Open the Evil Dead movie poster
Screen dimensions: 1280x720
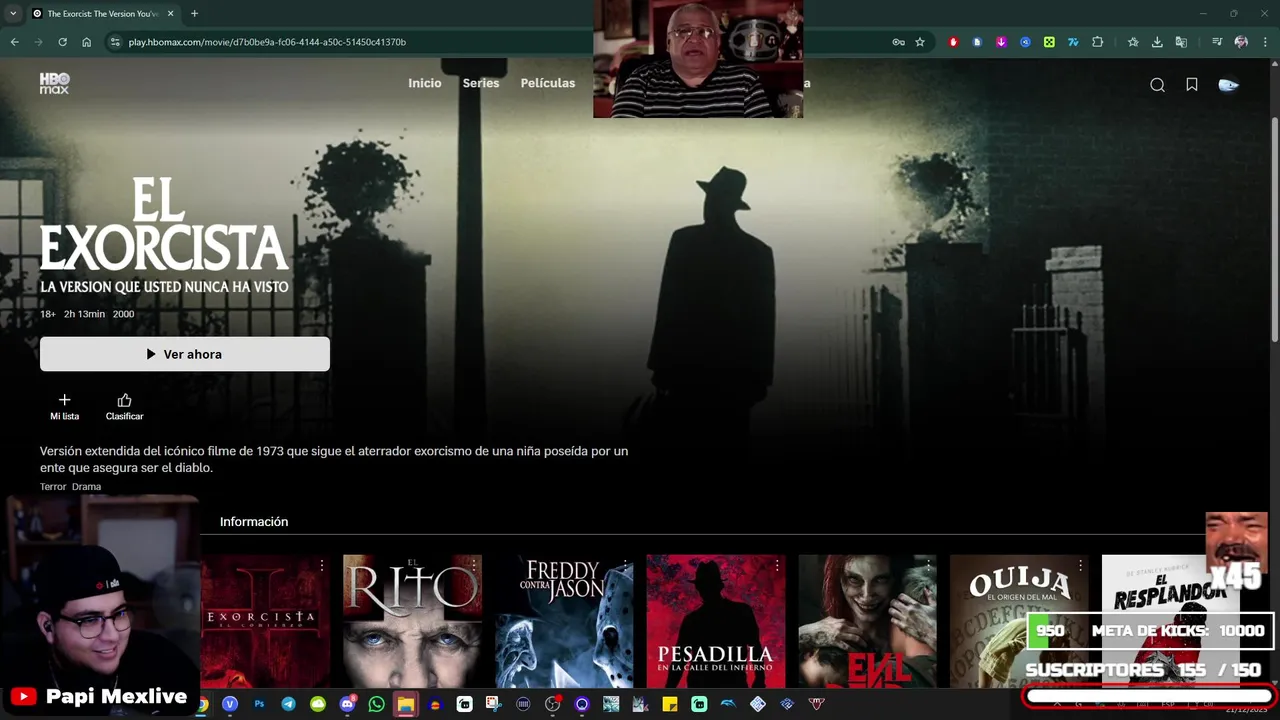coord(867,622)
